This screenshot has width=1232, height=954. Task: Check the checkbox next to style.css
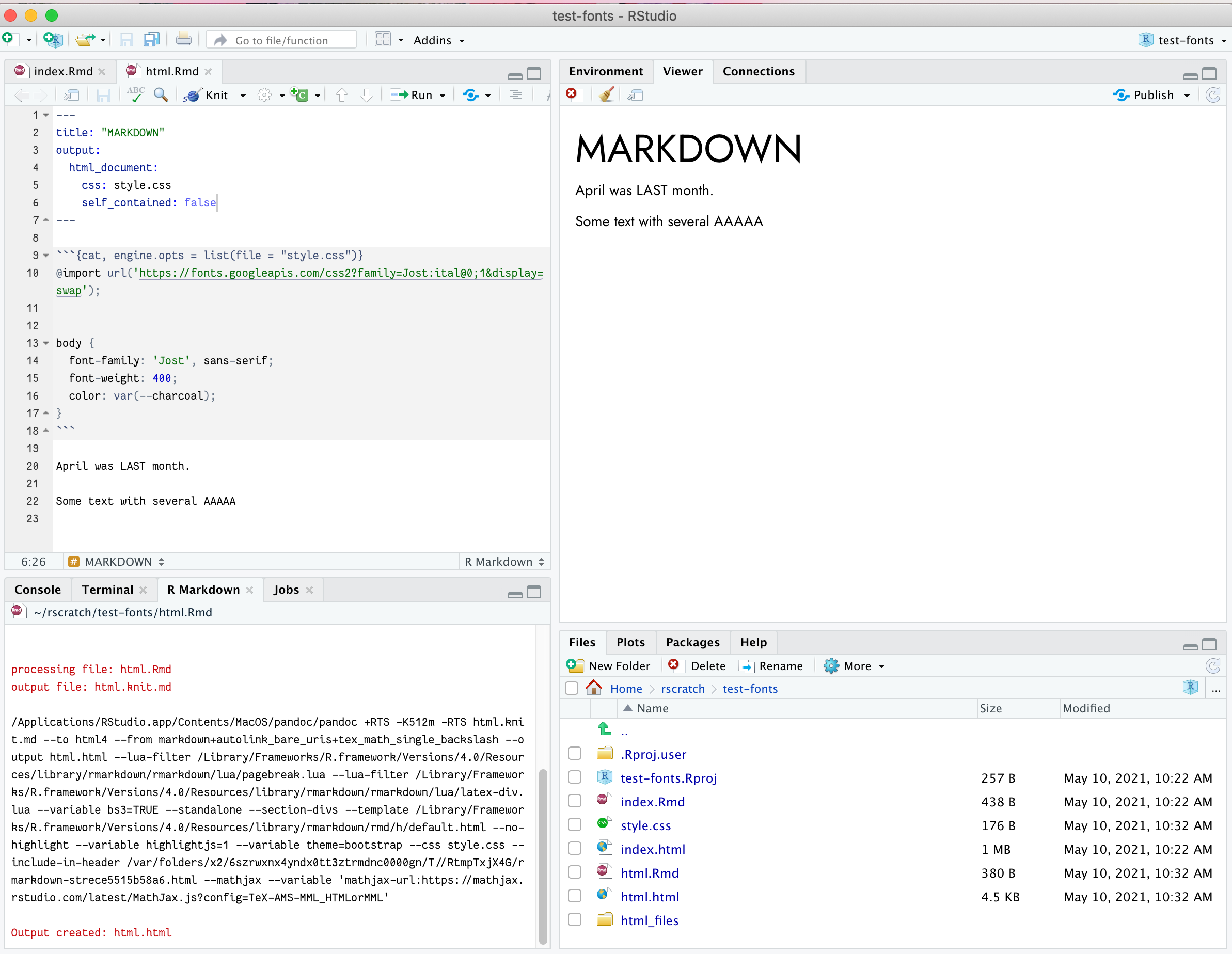(x=575, y=824)
